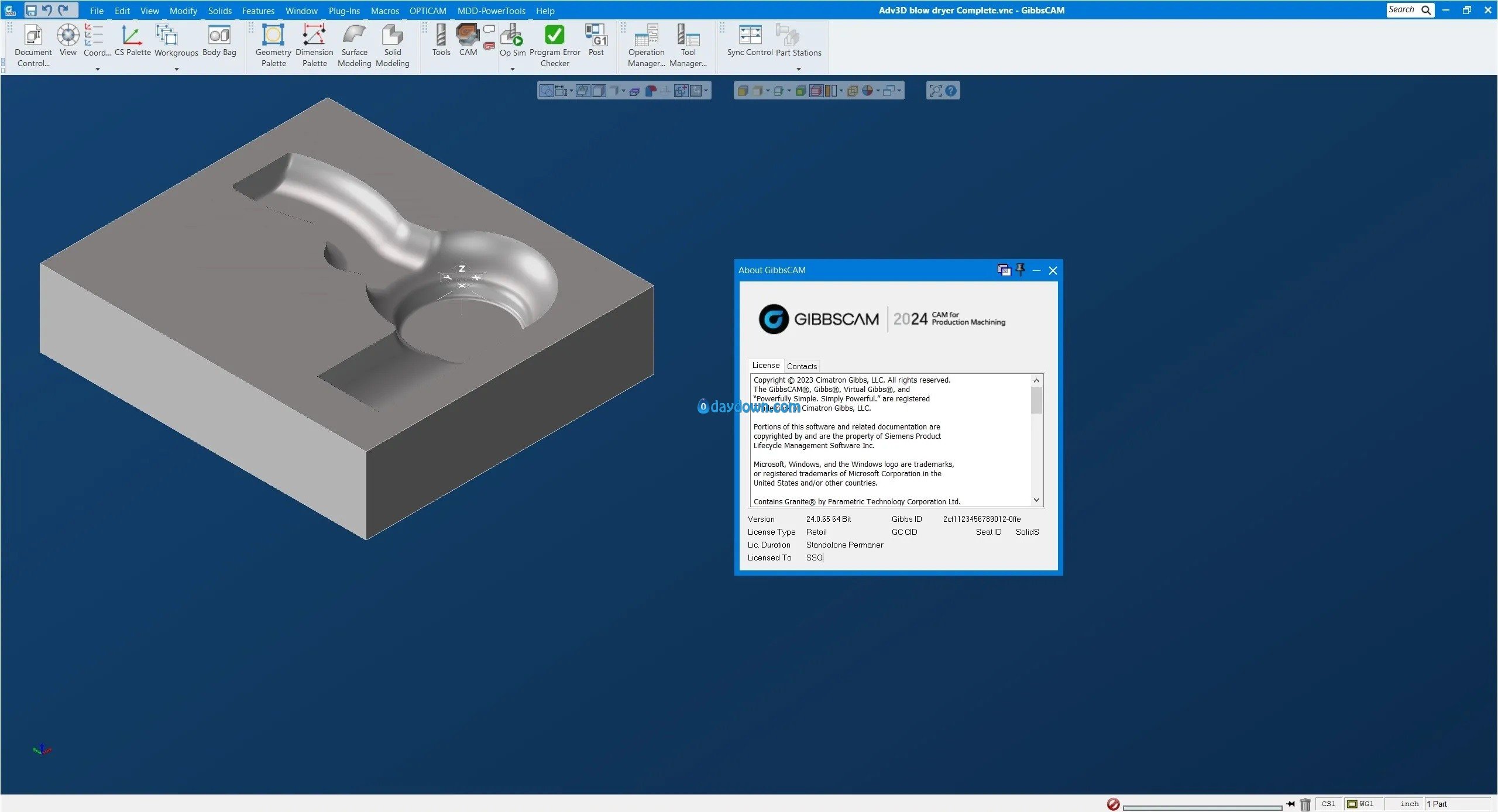Open the CS Palette
1498x812 pixels.
point(132,41)
